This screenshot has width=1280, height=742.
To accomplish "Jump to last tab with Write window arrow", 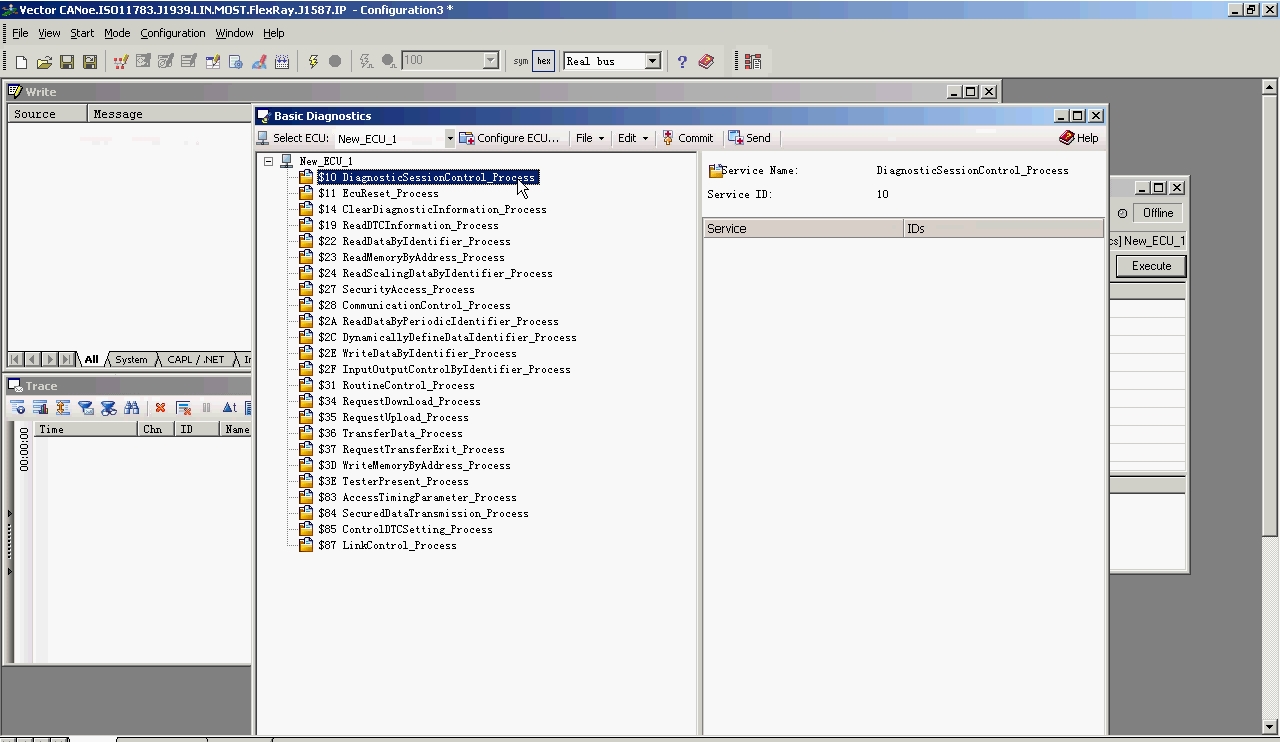I will (66, 359).
